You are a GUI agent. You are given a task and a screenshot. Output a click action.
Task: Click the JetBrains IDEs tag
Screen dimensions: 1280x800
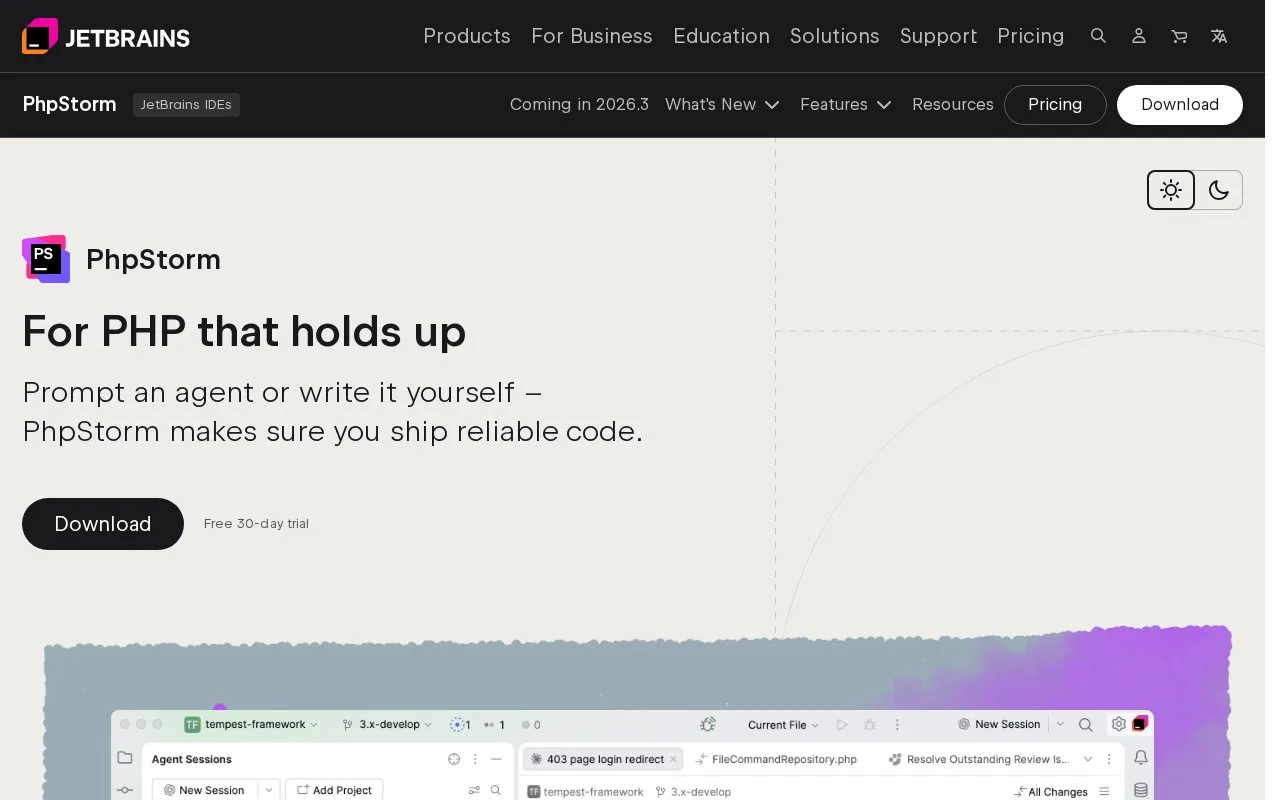(x=186, y=105)
